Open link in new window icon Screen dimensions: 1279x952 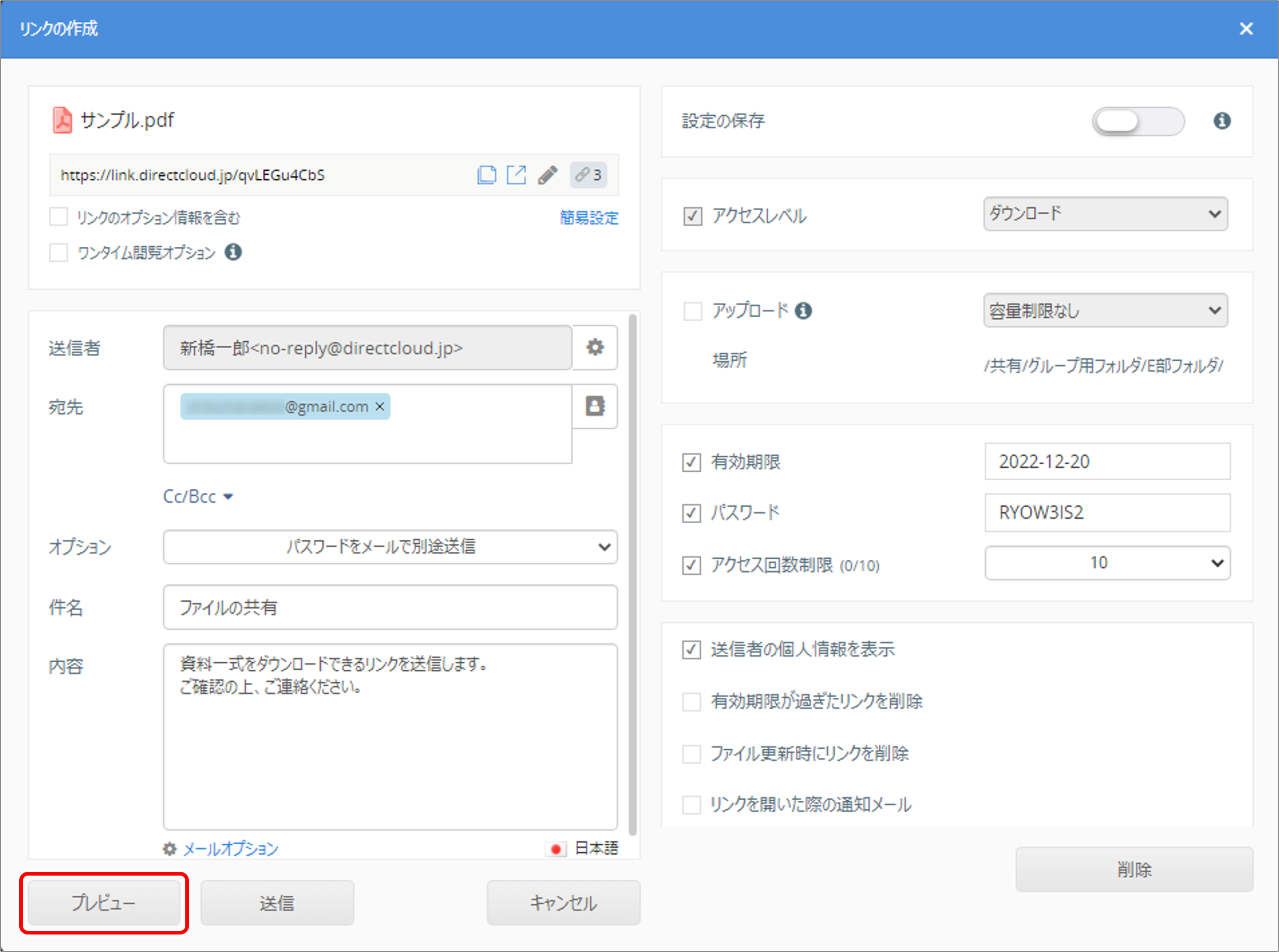tap(516, 175)
